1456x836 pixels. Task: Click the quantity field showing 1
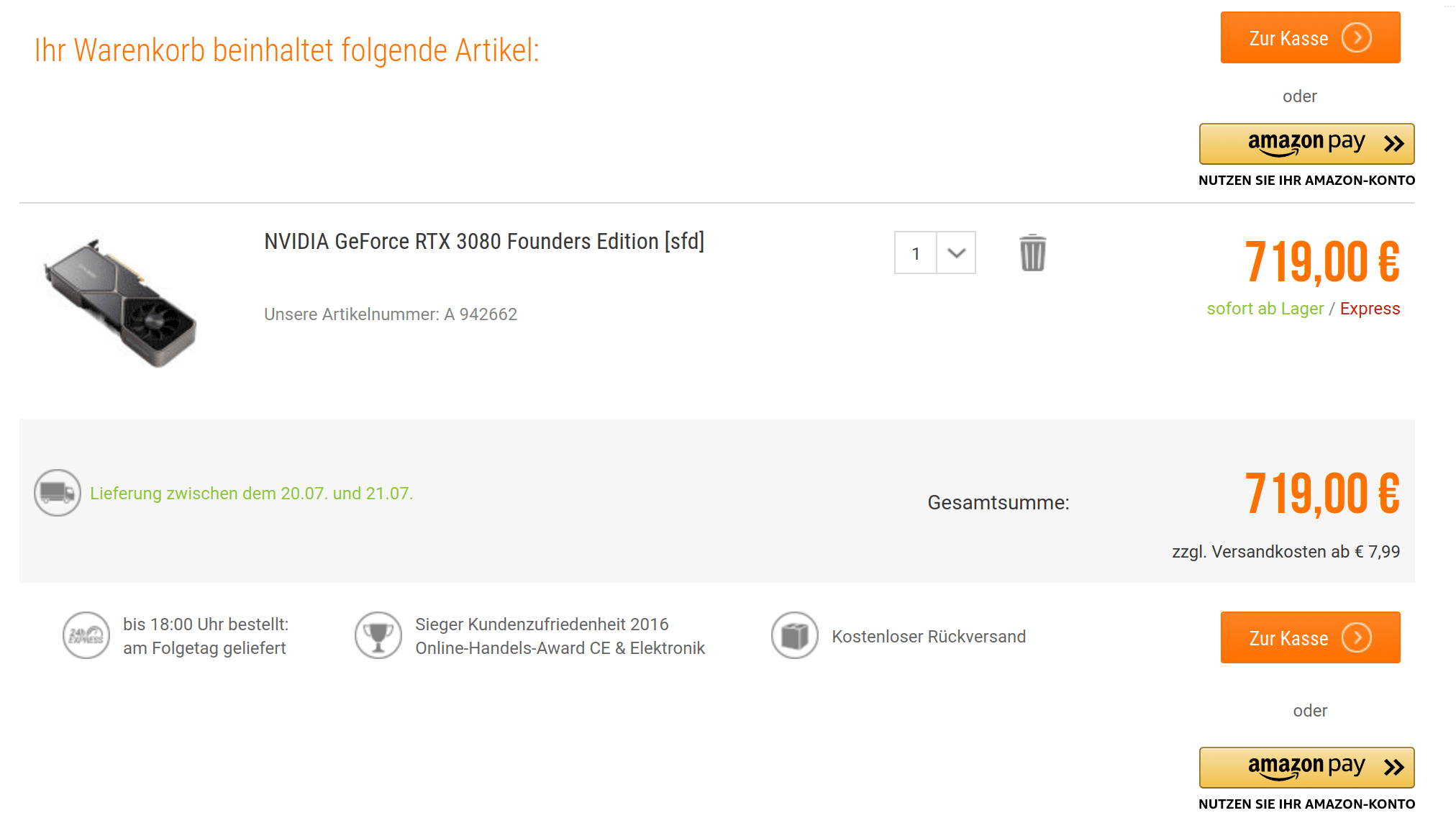tap(916, 253)
